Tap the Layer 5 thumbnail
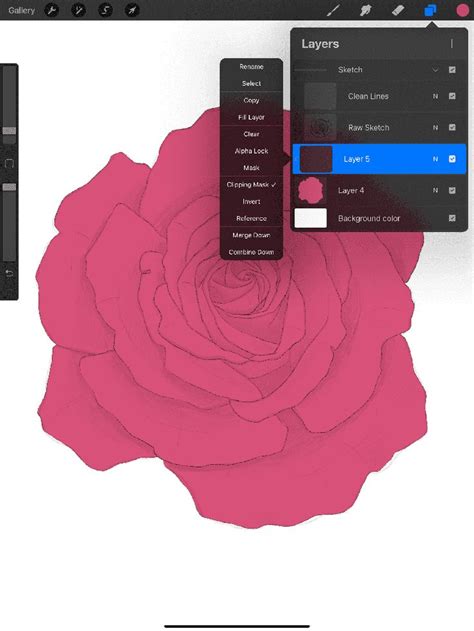This screenshot has width=474, height=631. point(316,159)
